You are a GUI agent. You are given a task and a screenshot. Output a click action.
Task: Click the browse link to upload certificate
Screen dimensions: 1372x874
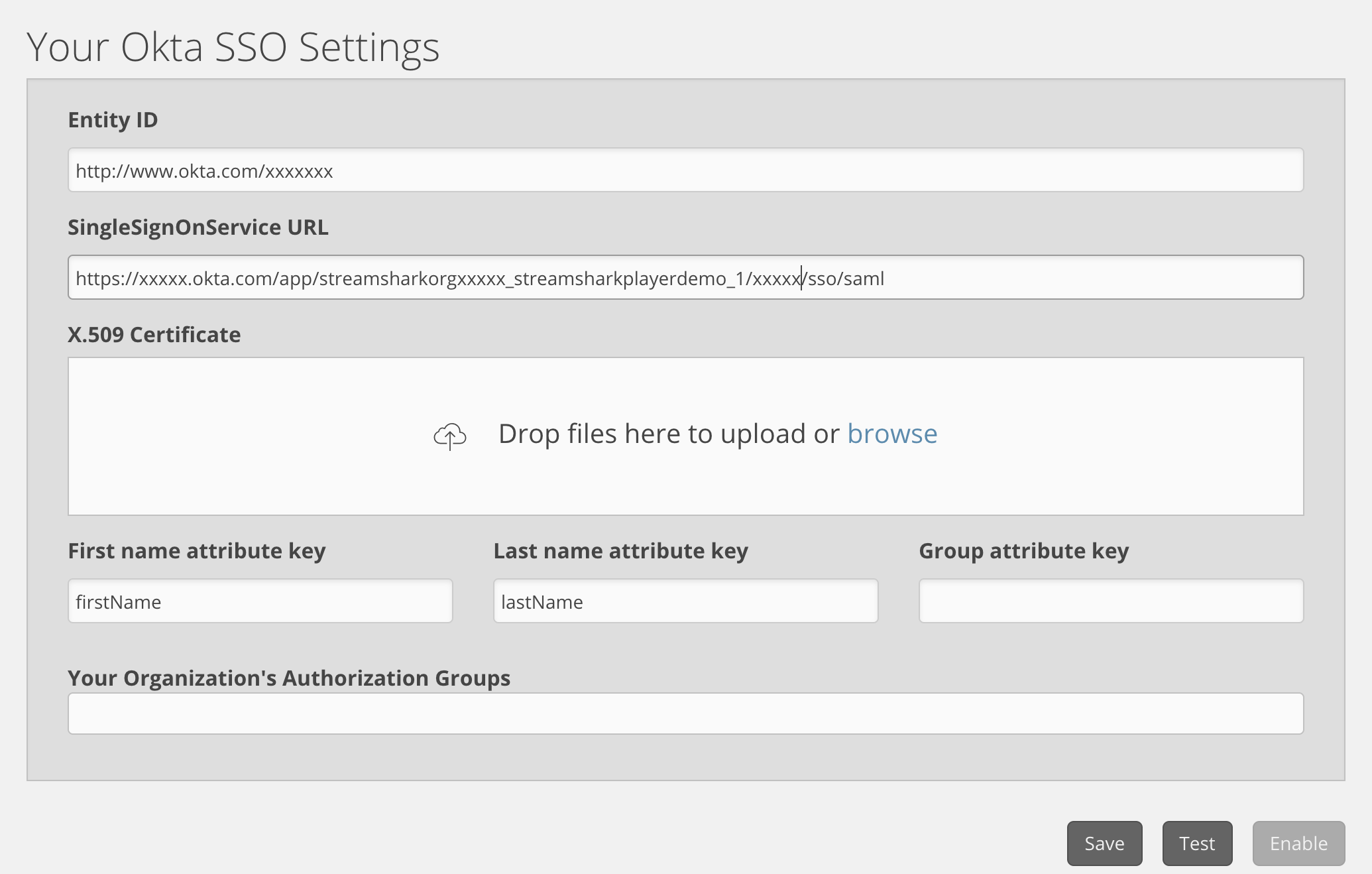pyautogui.click(x=892, y=434)
